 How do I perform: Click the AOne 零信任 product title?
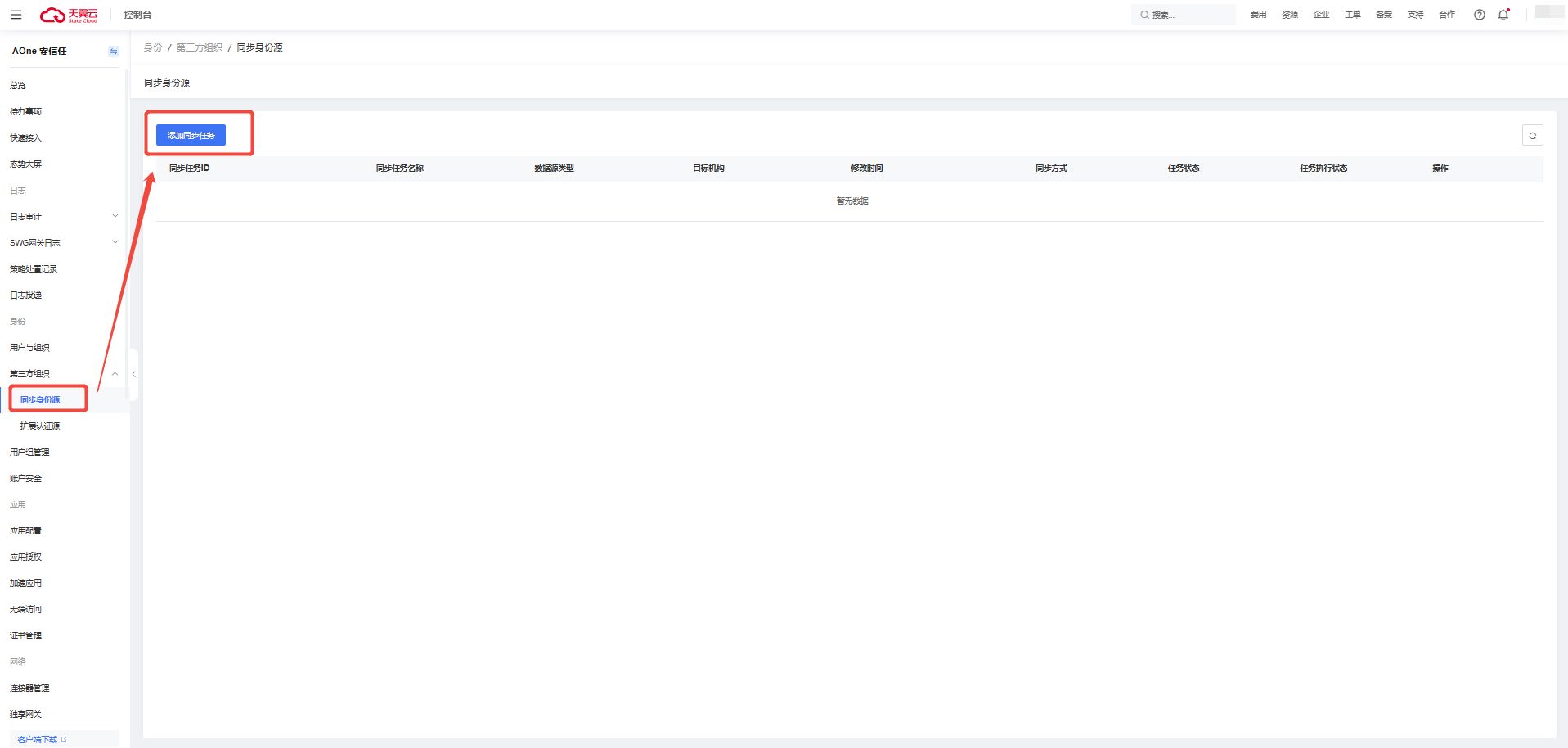click(x=39, y=51)
